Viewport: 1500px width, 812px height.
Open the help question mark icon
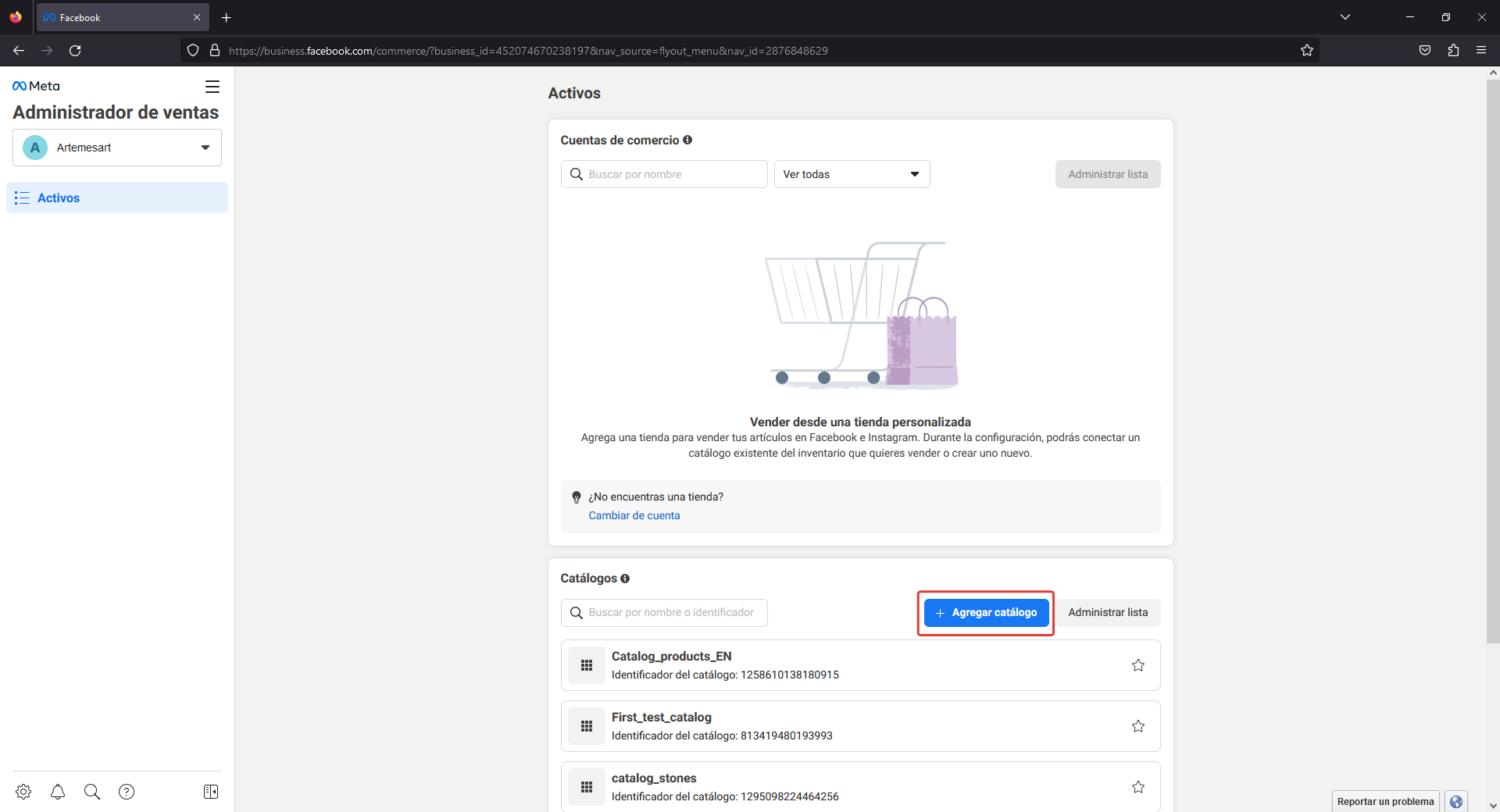coord(127,792)
